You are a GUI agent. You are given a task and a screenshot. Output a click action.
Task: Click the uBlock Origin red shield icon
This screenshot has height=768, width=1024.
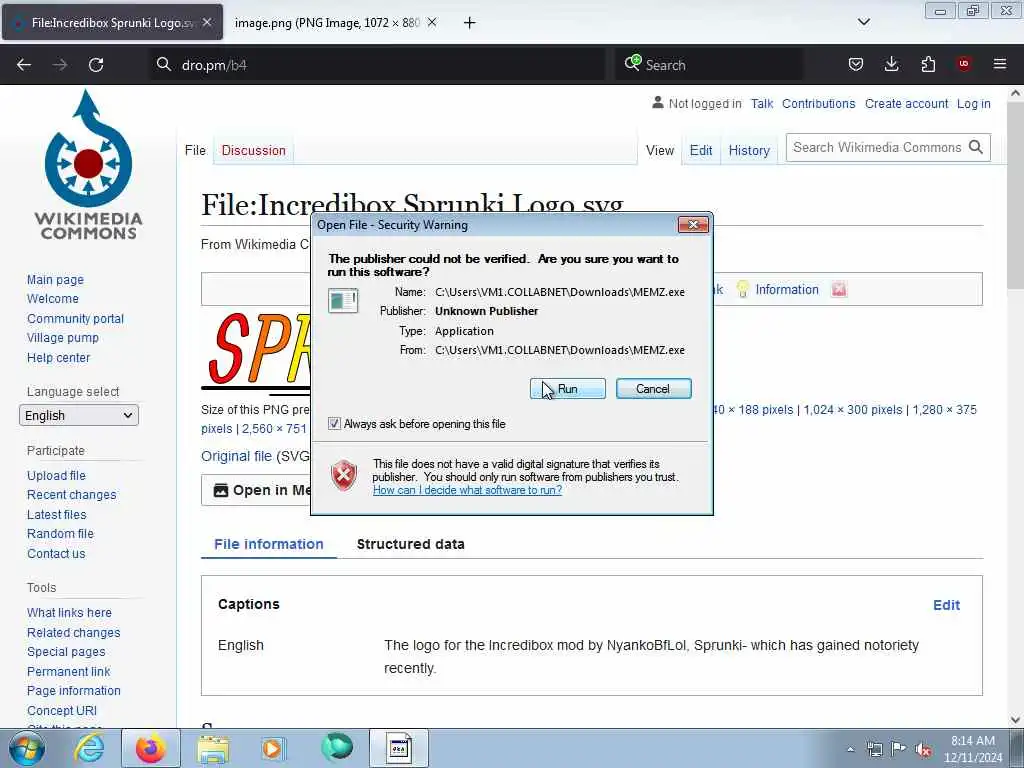click(964, 64)
